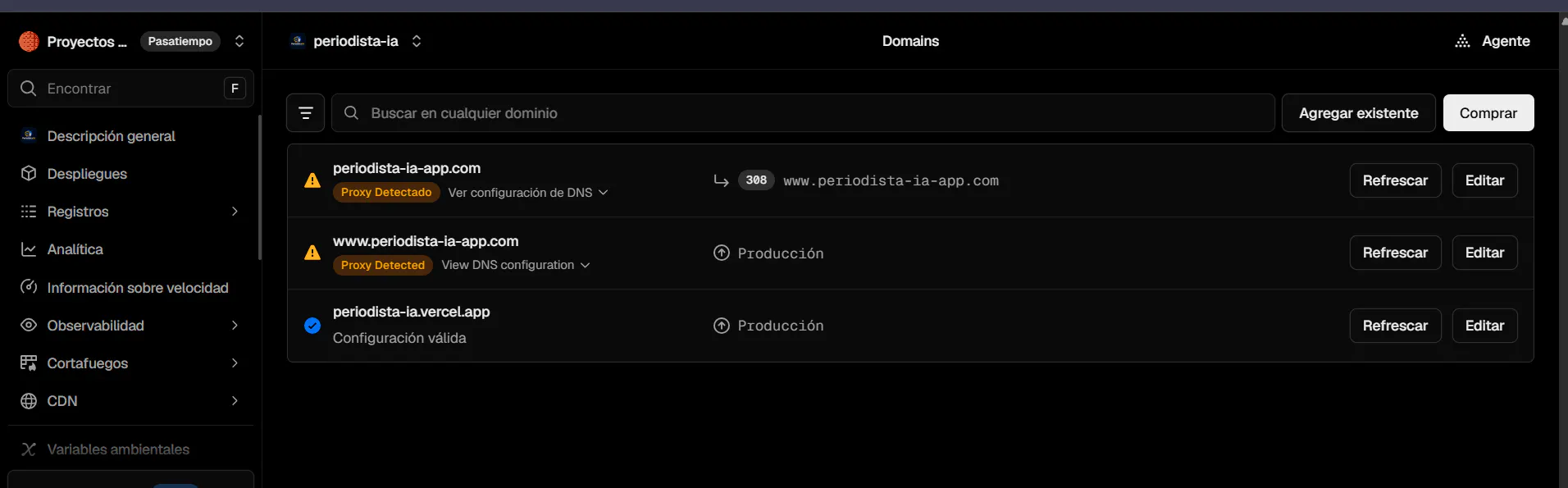Click the orange team avatar icon
The image size is (1568, 488).
(x=29, y=41)
